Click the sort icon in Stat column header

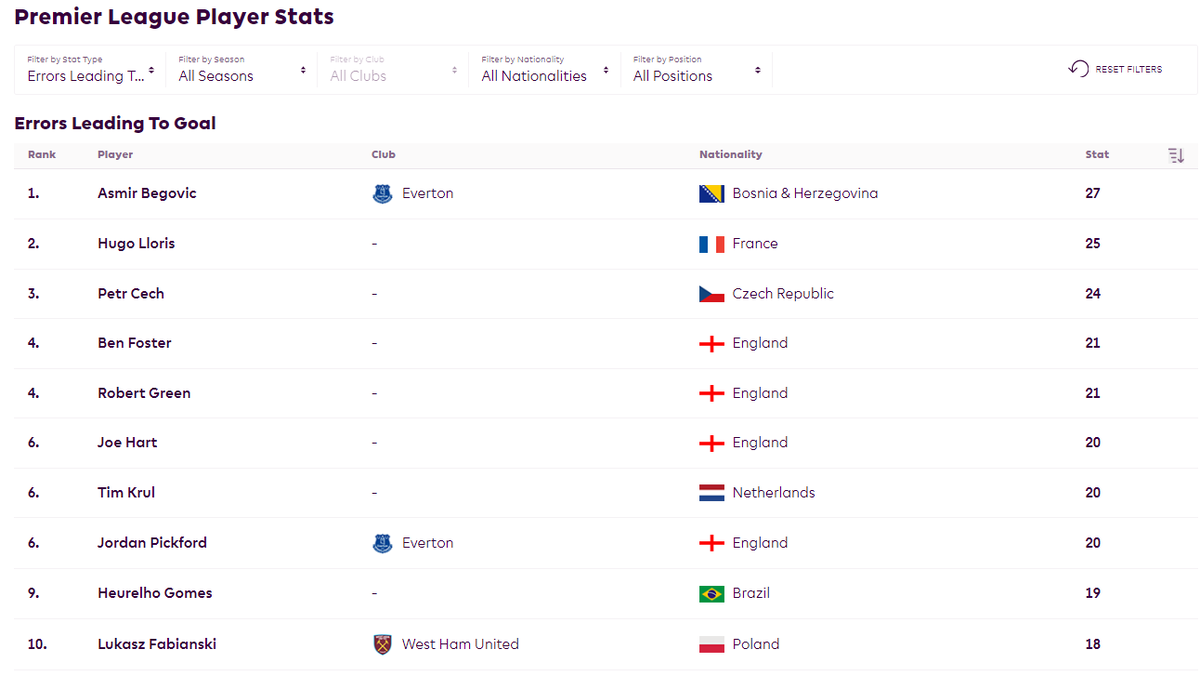(1175, 155)
